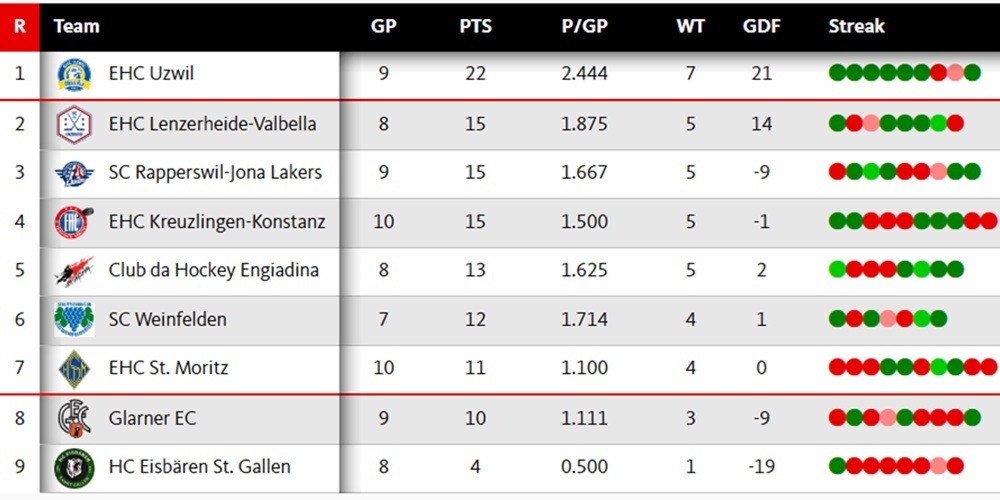
Task: Click the EHC Uzwil team logo
Action: [74, 75]
